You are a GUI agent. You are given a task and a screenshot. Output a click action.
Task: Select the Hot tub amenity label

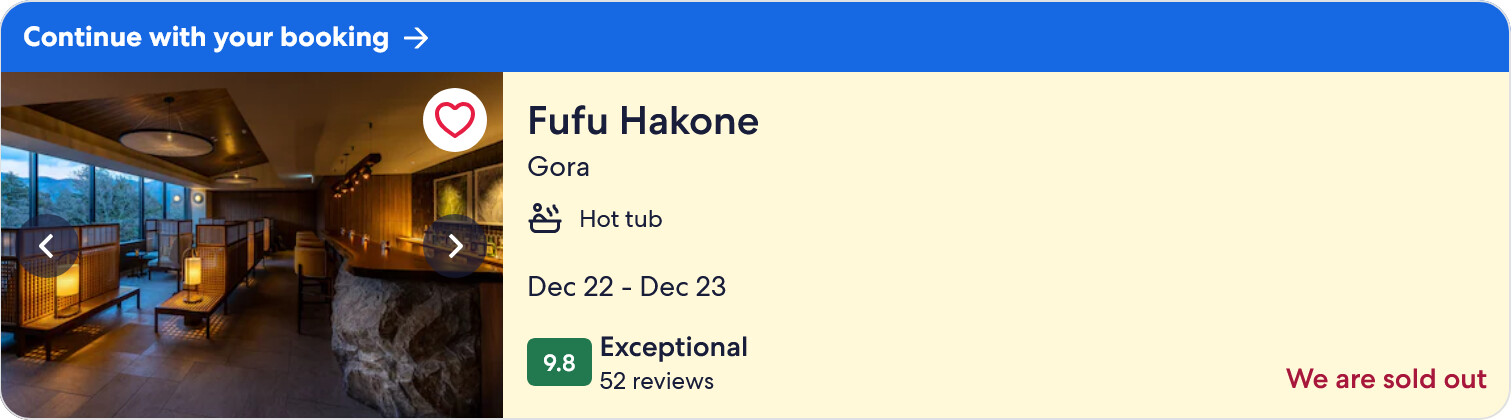[x=620, y=219]
